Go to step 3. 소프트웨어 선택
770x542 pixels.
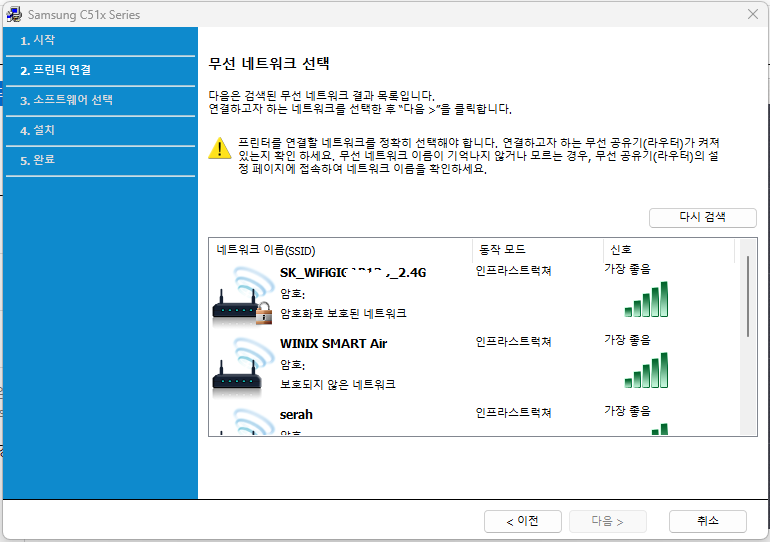(100, 101)
